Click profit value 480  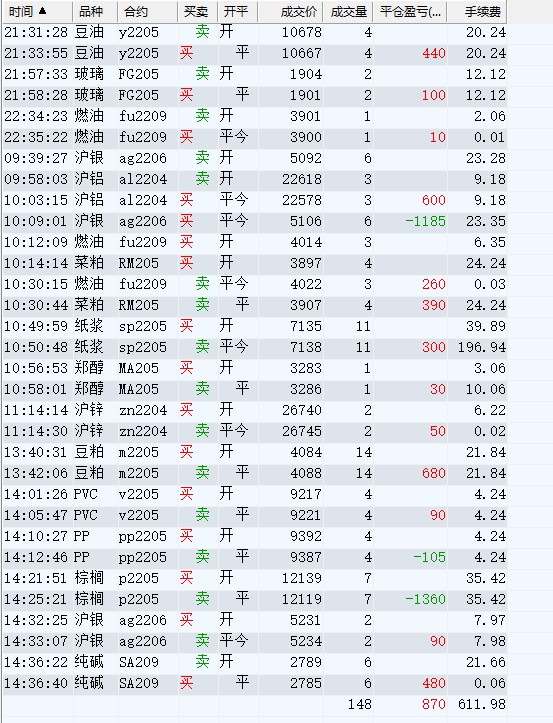tap(434, 682)
